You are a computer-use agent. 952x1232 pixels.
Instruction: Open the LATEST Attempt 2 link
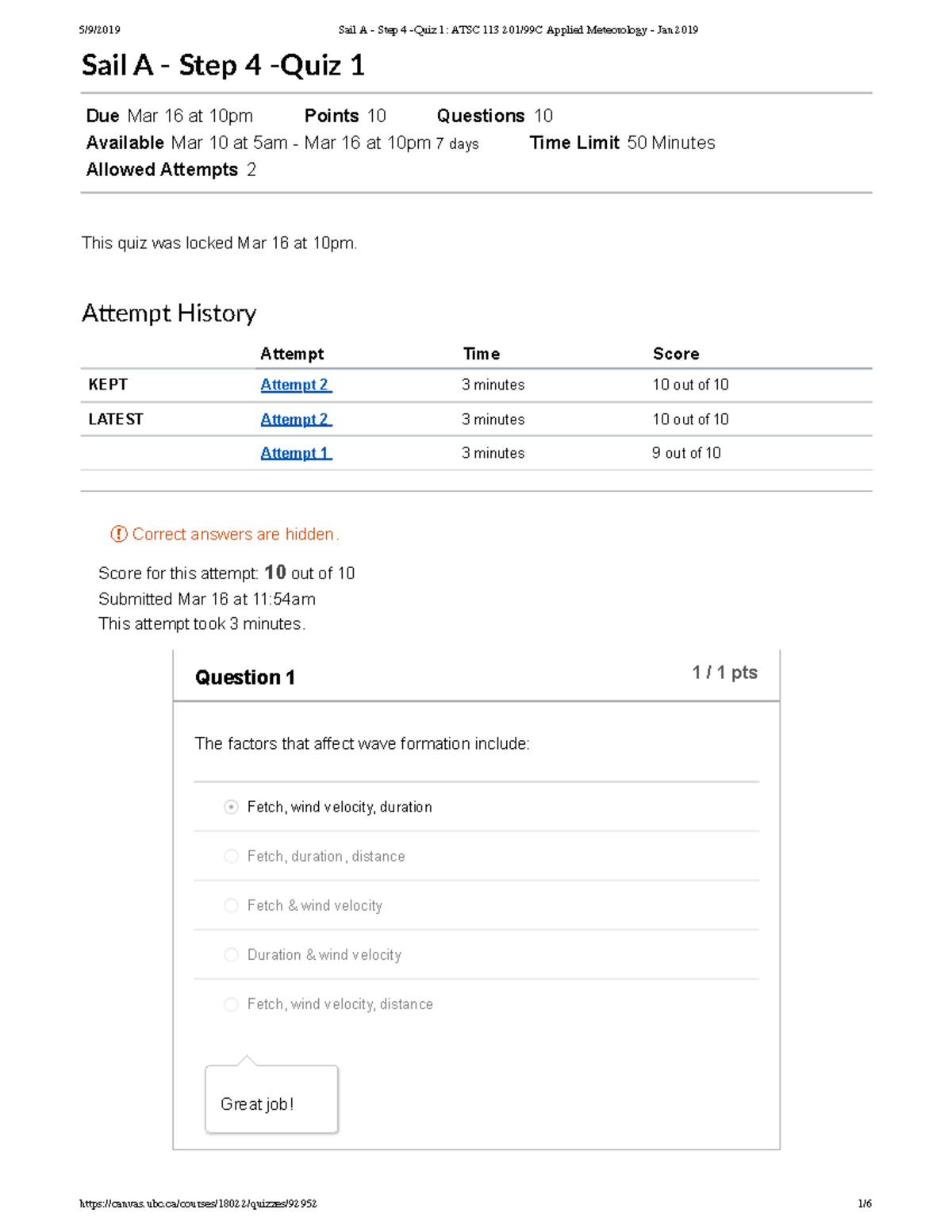tap(295, 419)
